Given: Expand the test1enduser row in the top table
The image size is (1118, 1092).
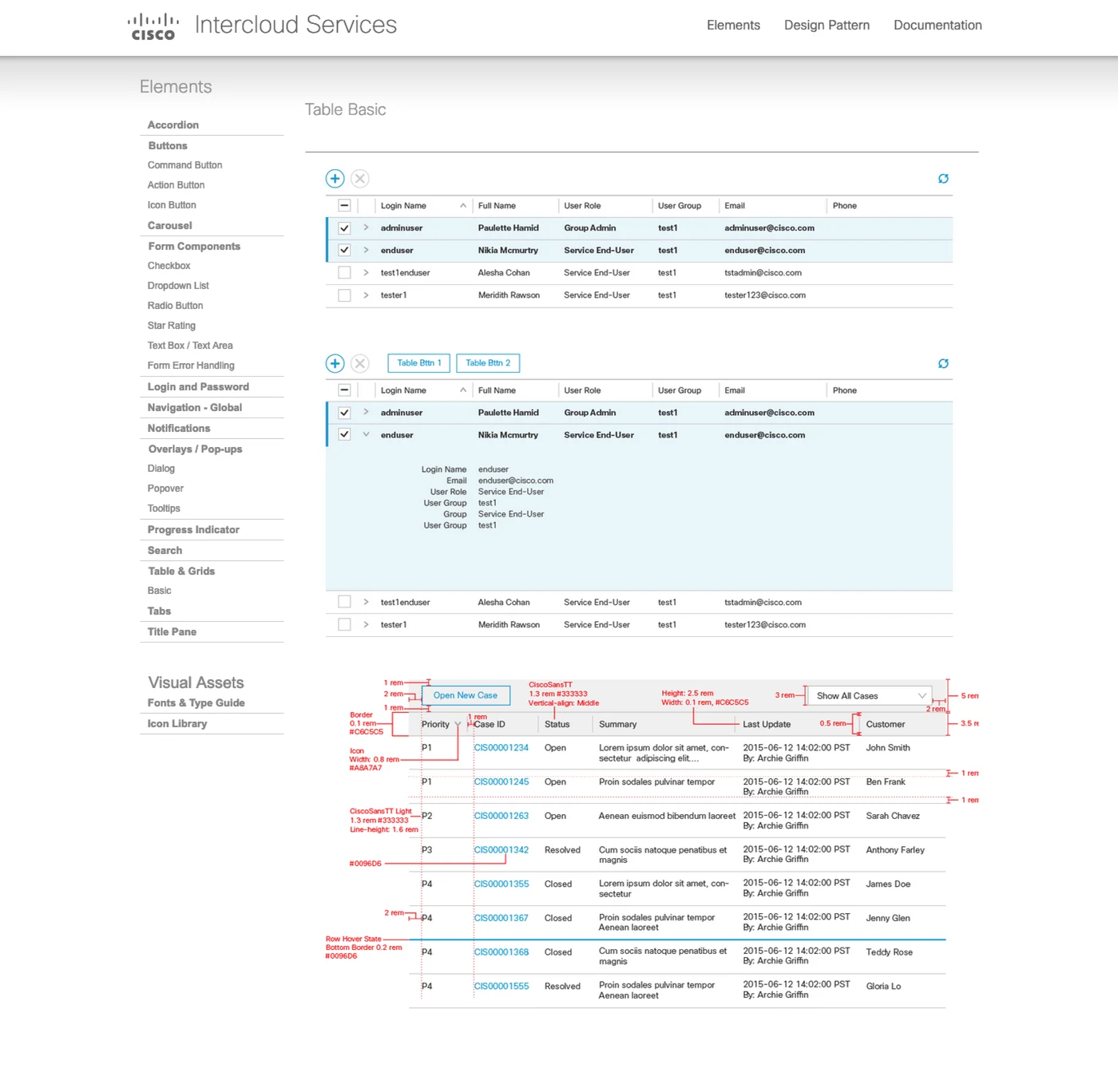Looking at the screenshot, I should pyautogui.click(x=366, y=272).
